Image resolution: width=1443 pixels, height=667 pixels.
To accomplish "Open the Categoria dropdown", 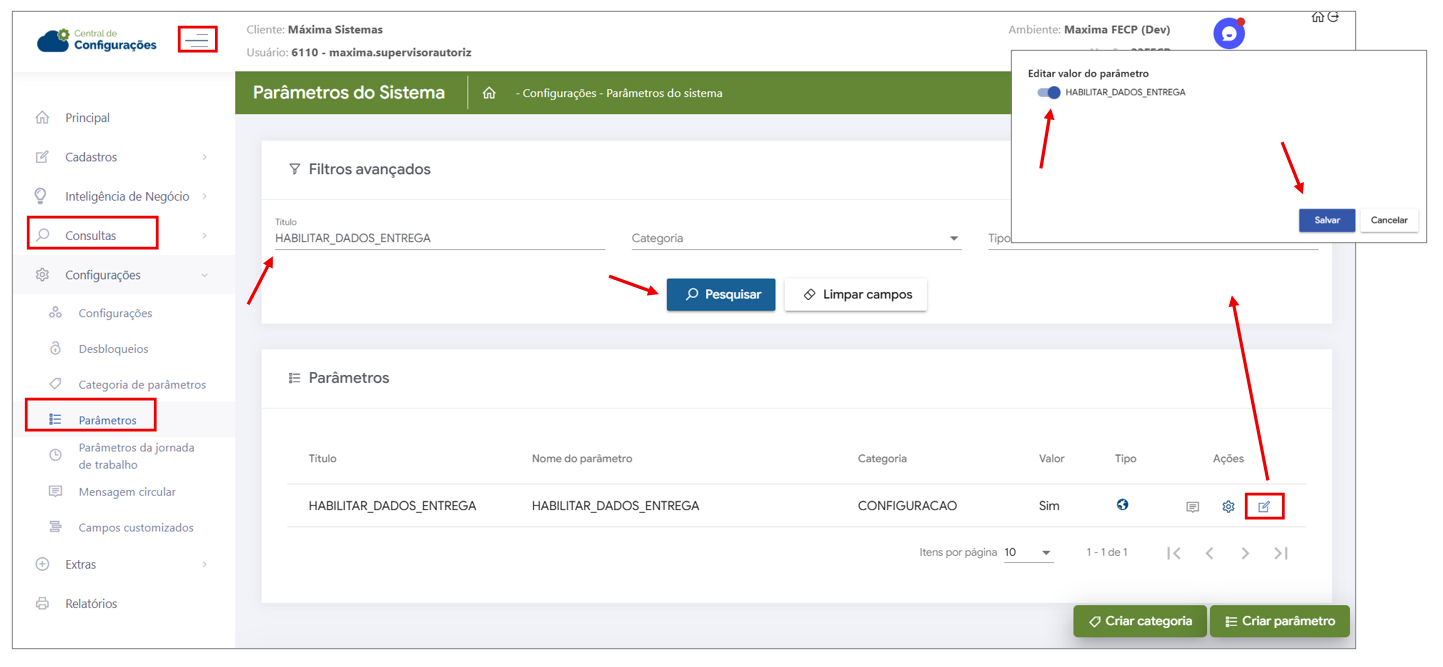I will [x=796, y=238].
